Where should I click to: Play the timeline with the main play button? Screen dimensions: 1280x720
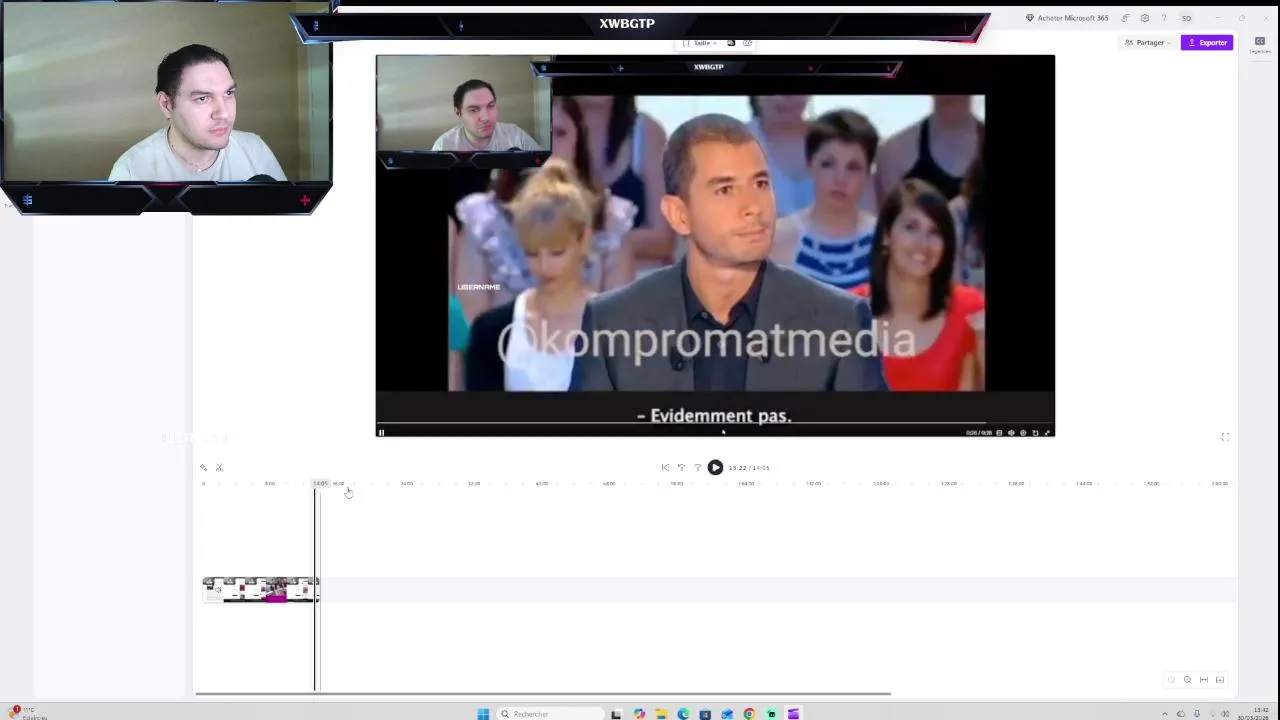click(x=715, y=467)
